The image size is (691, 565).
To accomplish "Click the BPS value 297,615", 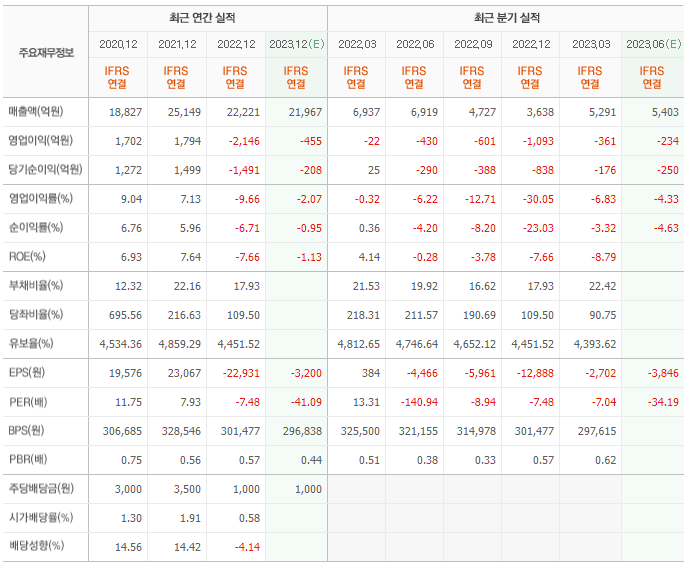I will click(597, 431).
